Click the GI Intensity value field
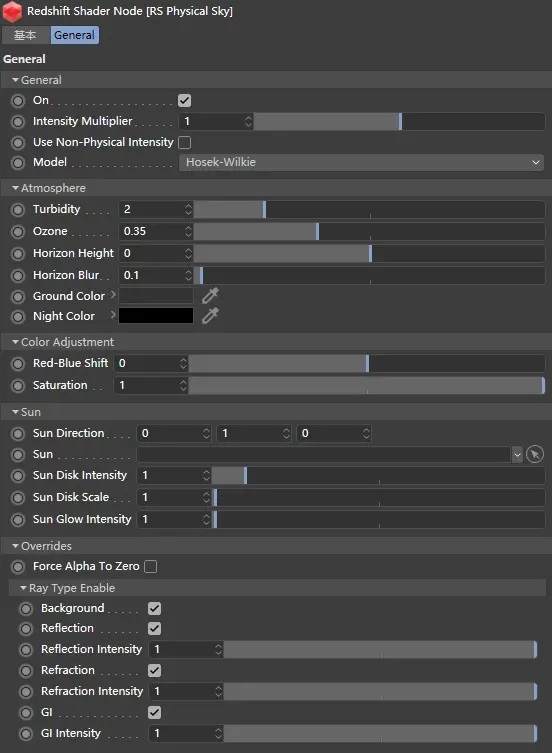552x753 pixels. [181, 734]
